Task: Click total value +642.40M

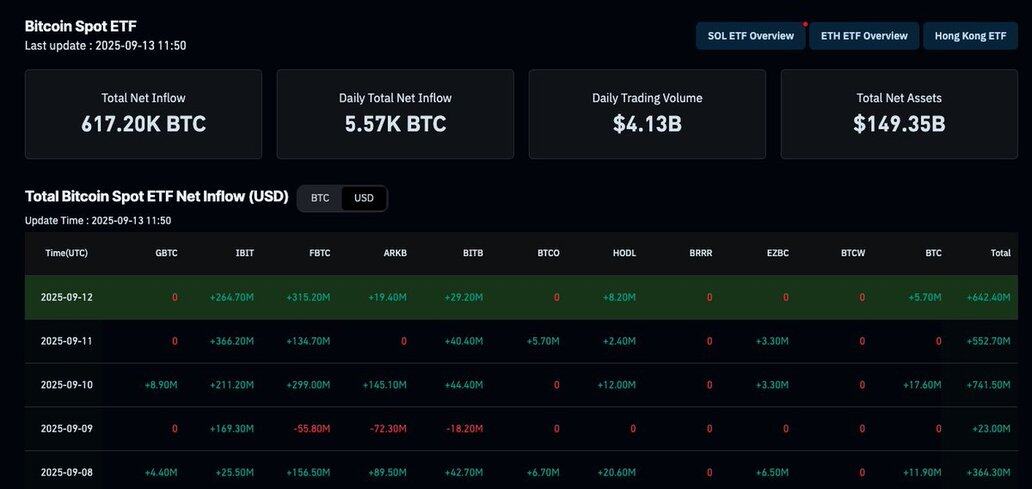Action: click(988, 297)
